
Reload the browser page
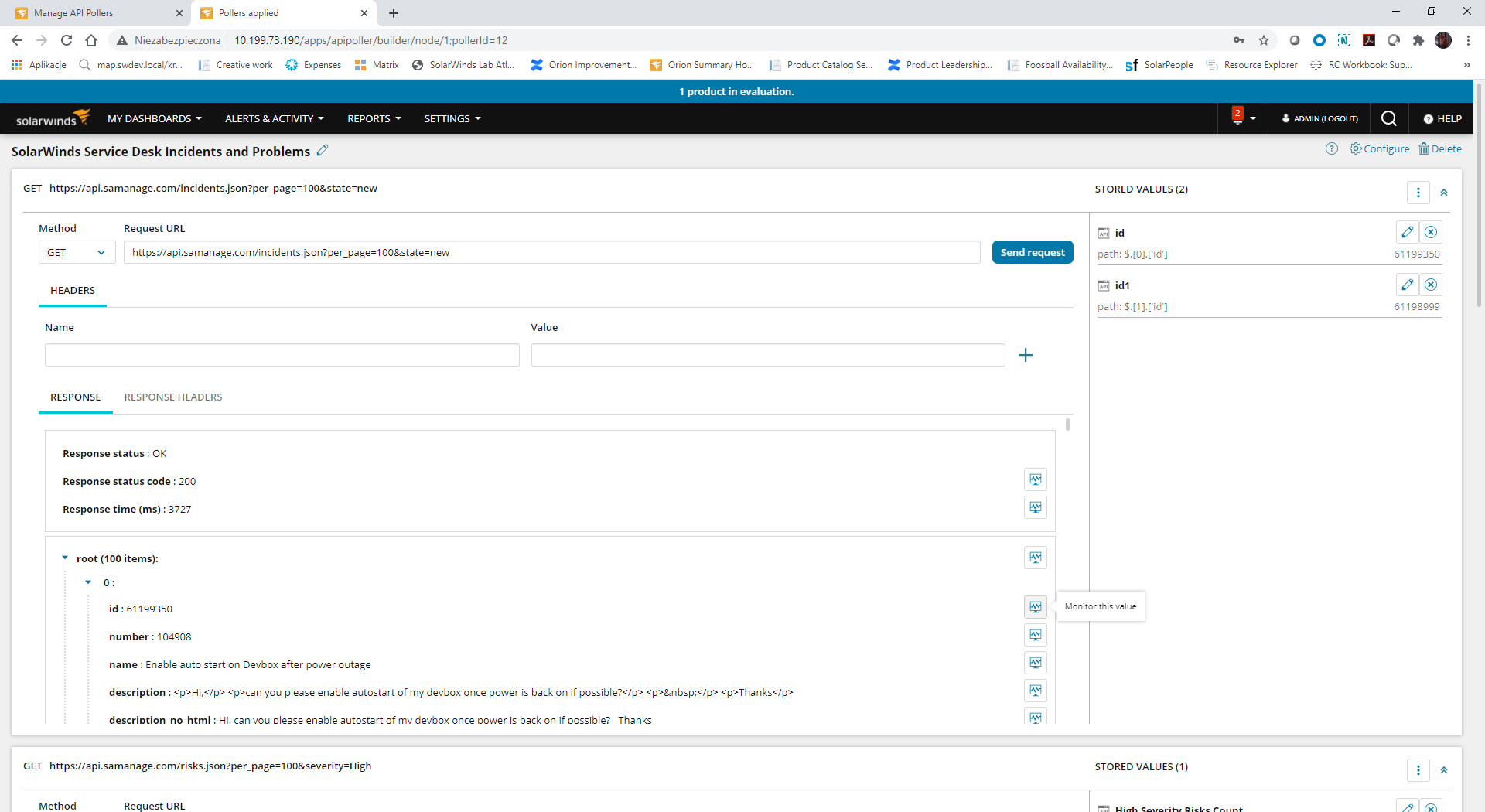point(67,40)
